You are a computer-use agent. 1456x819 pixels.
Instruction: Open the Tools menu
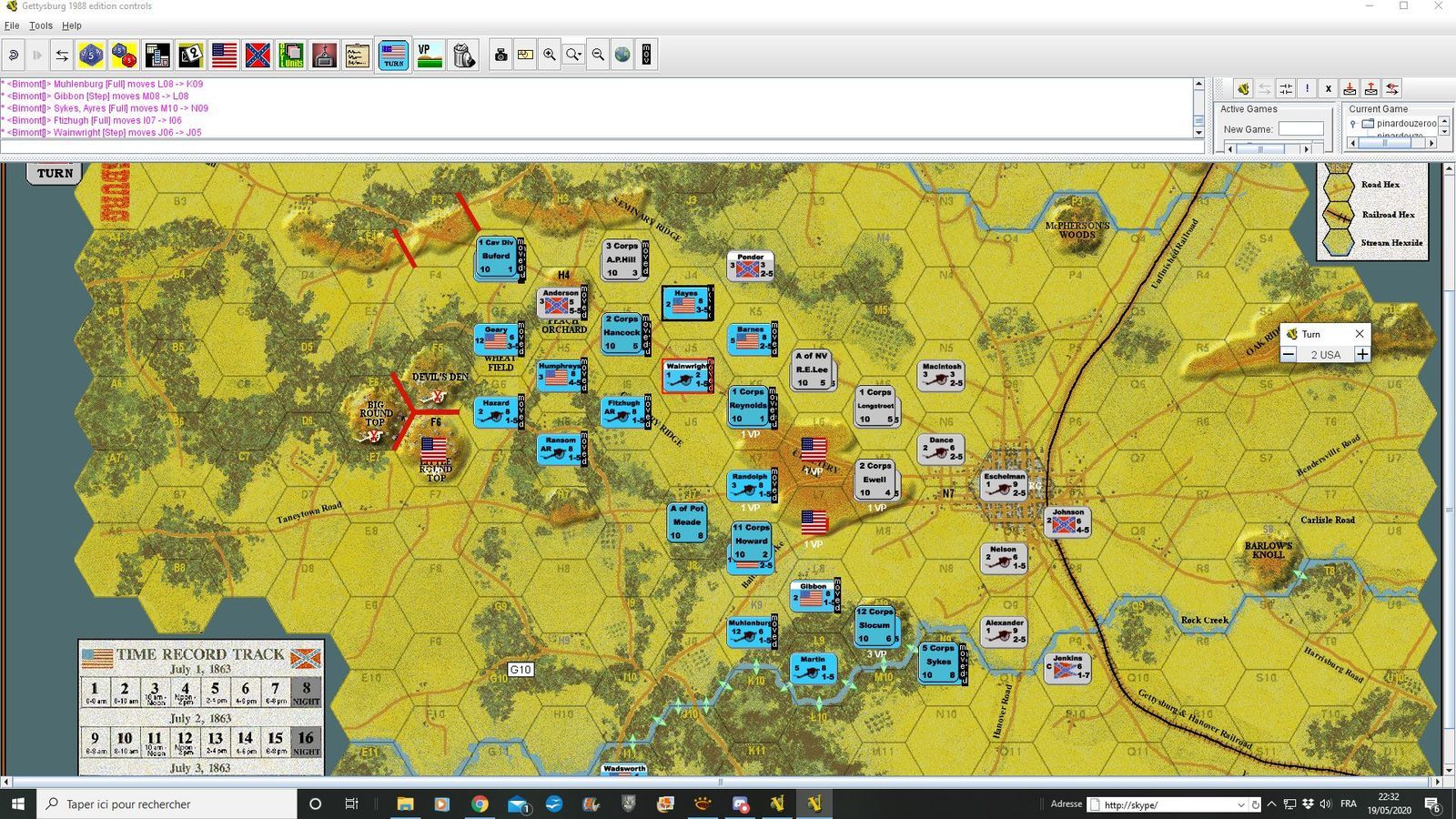(41, 25)
